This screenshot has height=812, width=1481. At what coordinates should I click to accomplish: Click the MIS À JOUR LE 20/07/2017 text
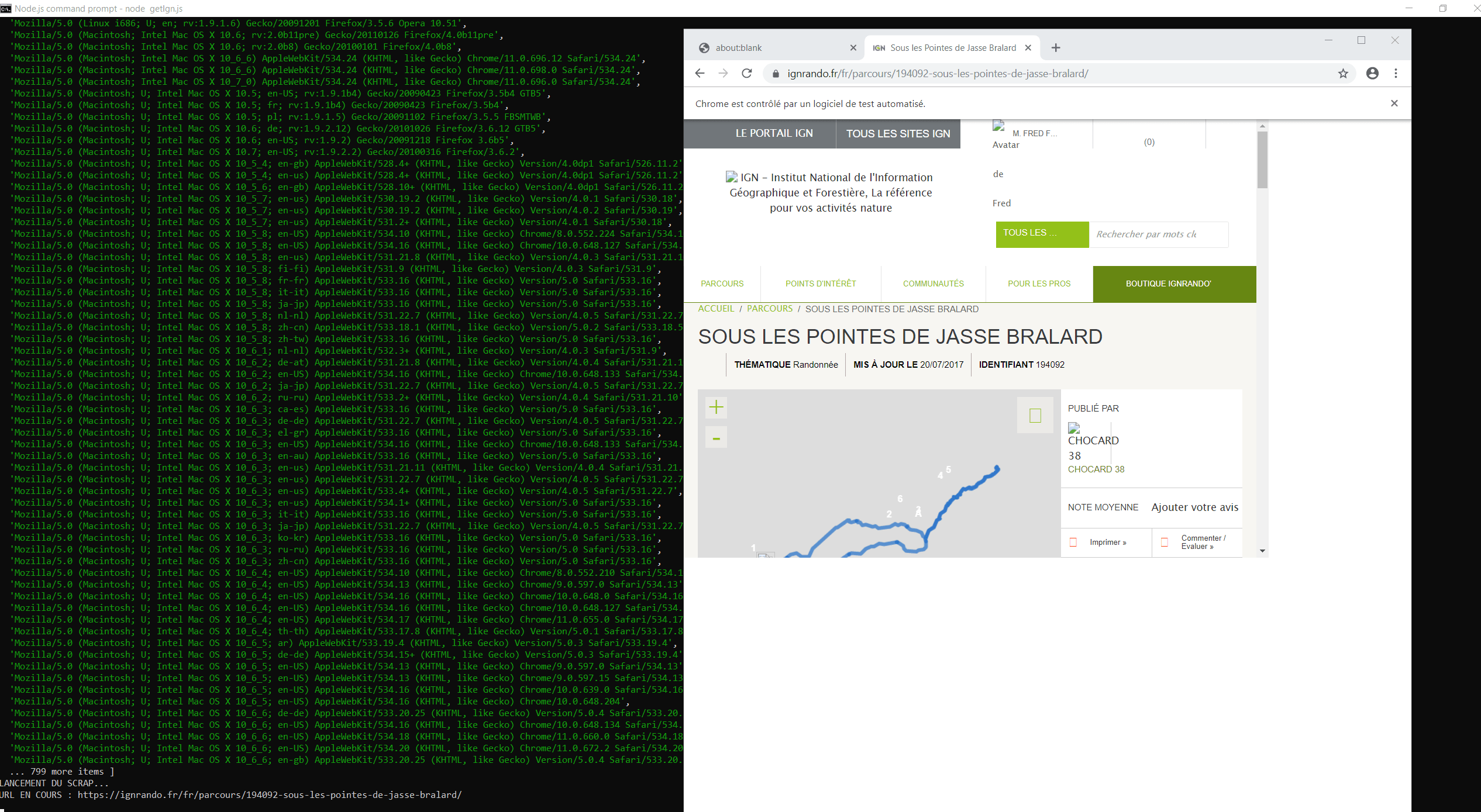(908, 365)
